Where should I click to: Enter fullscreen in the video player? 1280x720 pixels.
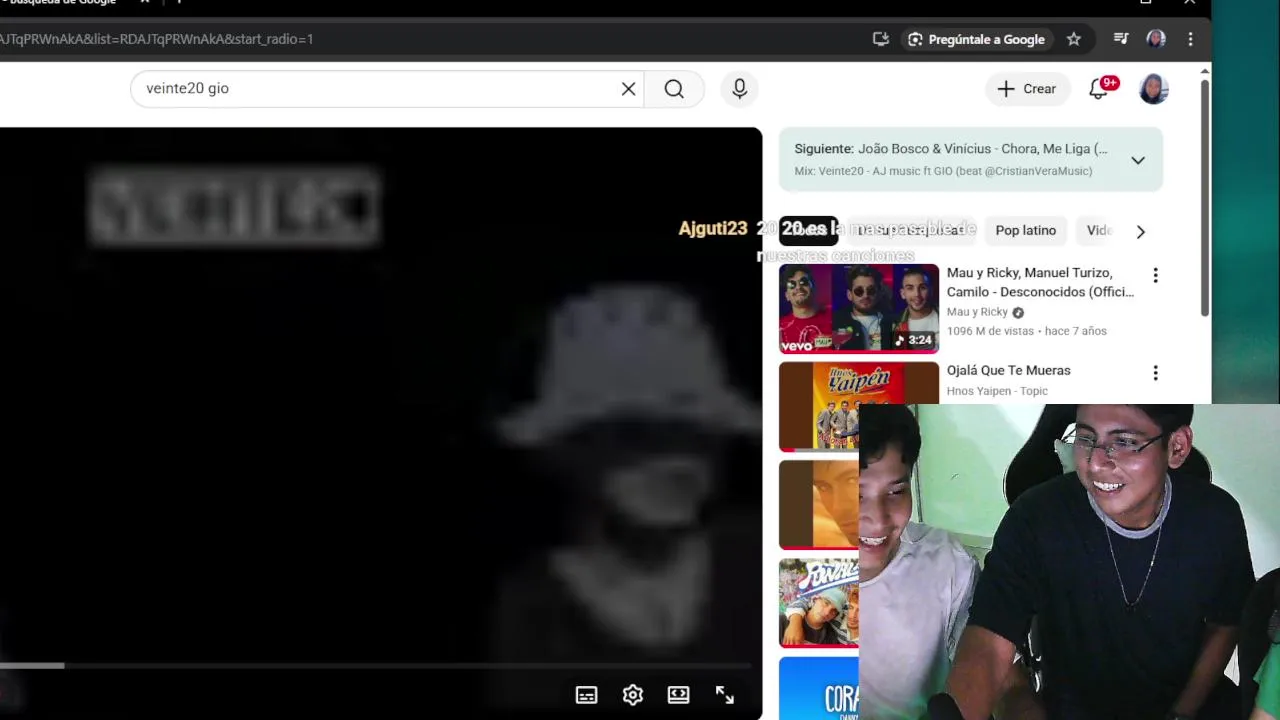(x=724, y=695)
